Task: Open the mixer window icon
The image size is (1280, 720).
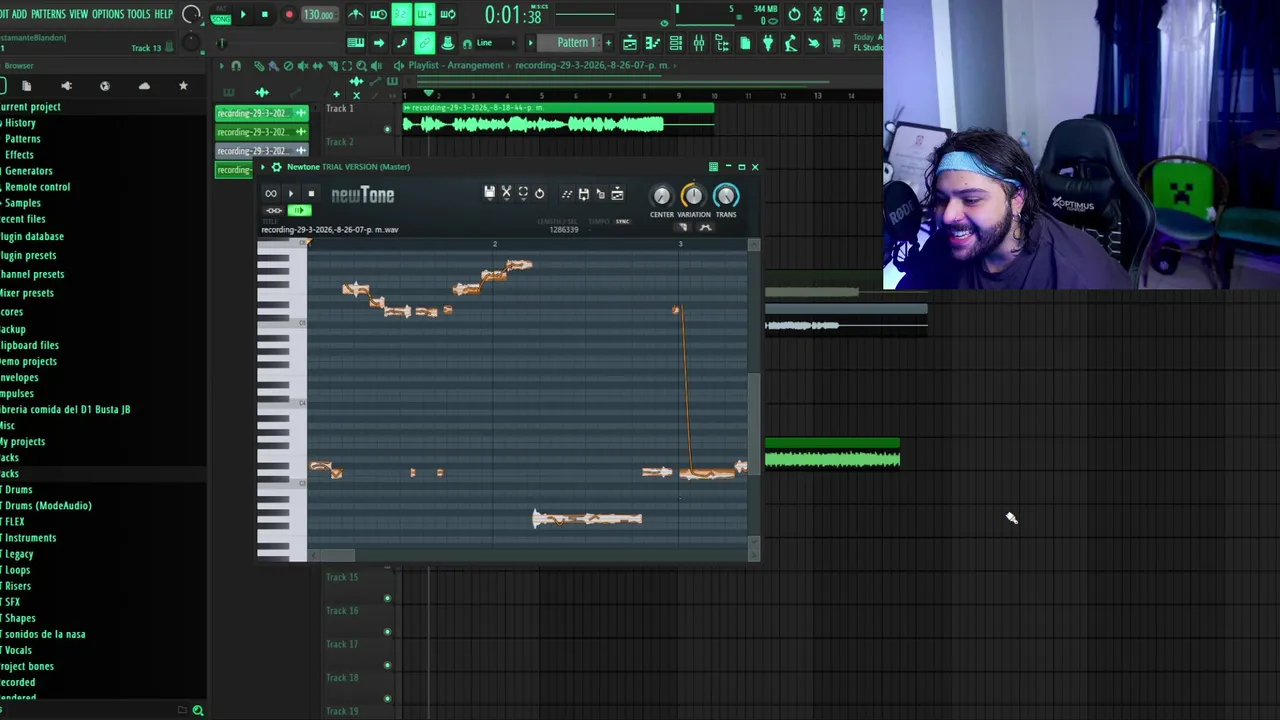Action: coord(699,43)
